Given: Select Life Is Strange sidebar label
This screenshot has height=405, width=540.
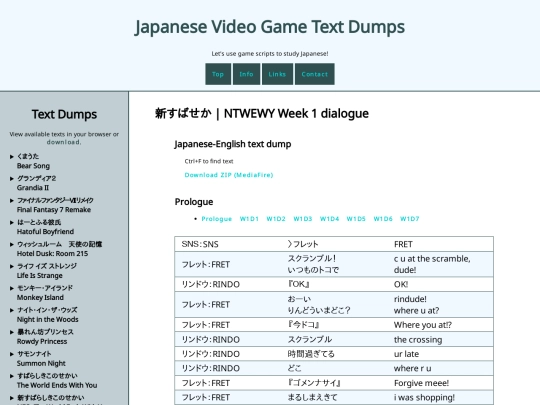Looking at the screenshot, I should (x=40, y=276).
